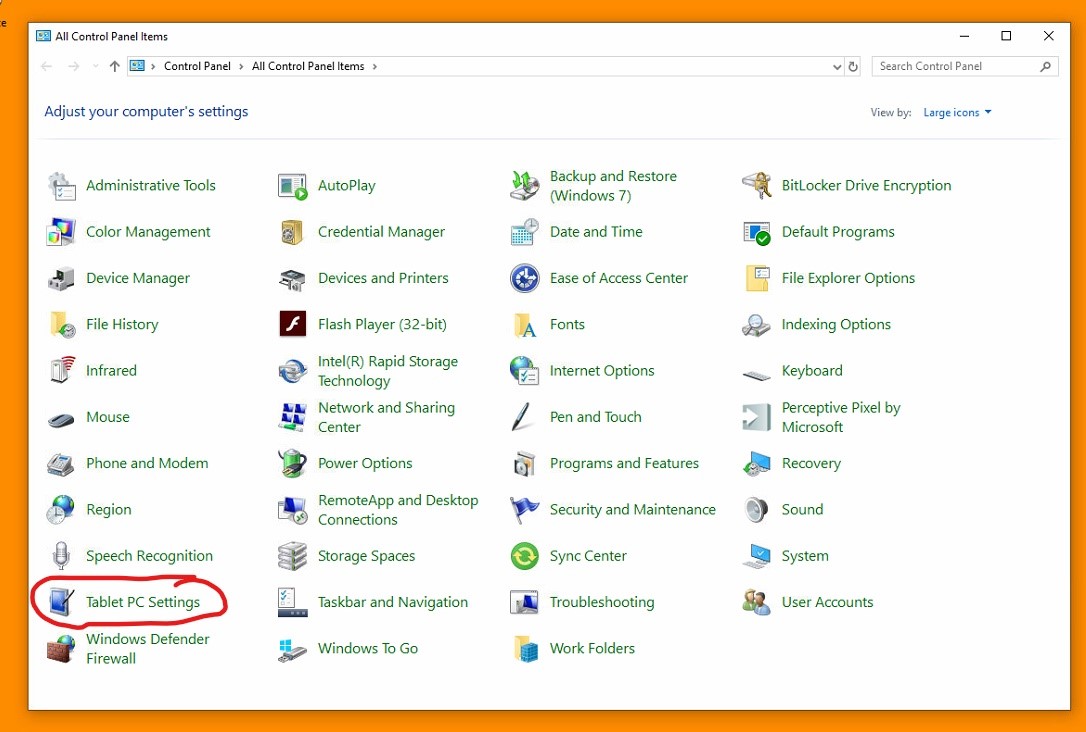The width and height of the screenshot is (1086, 732).
Task: Open the Flash Player (32-bit) icon
Action: (x=292, y=324)
